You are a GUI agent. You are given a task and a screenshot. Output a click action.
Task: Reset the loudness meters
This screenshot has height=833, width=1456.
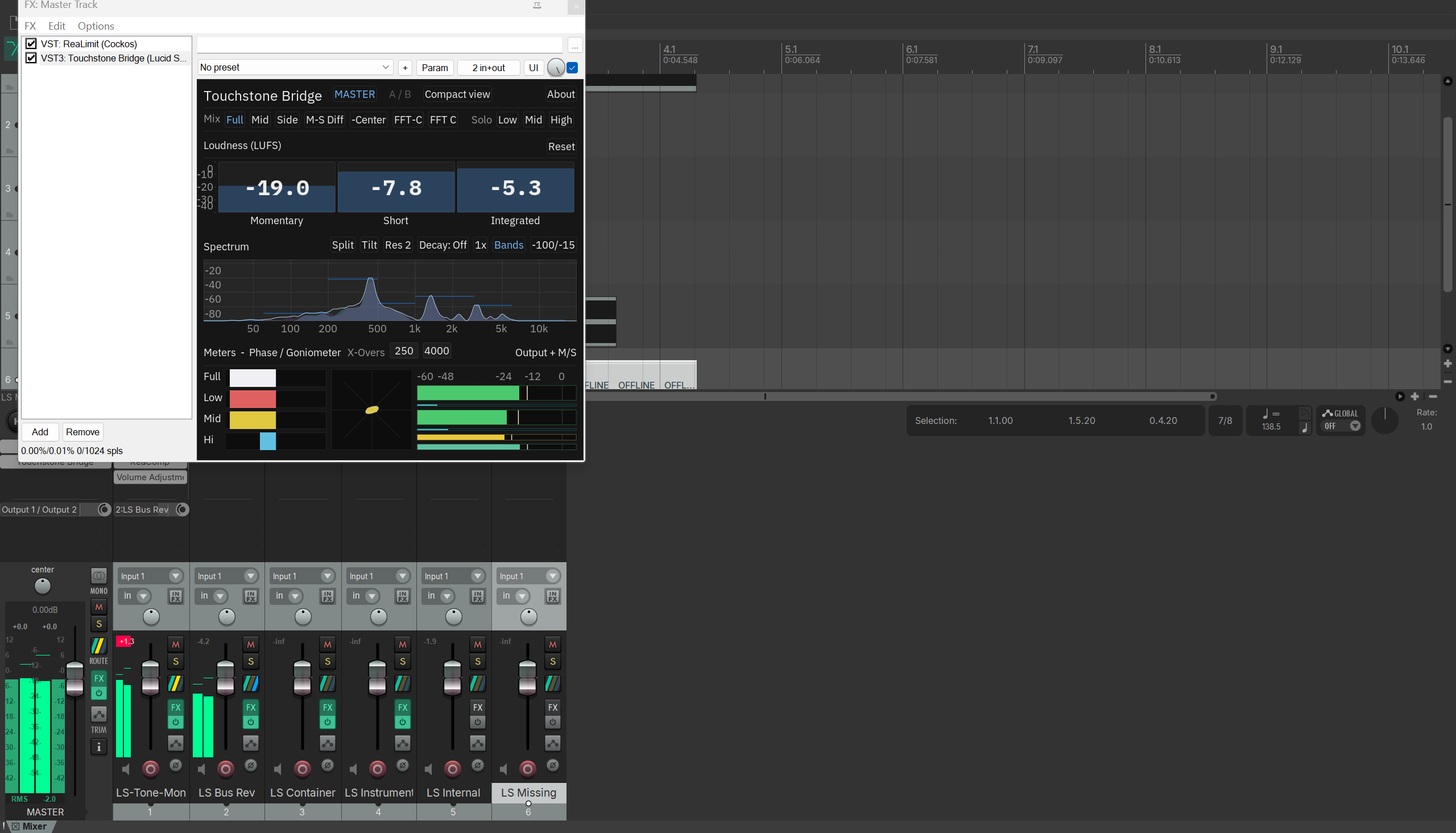point(561,146)
